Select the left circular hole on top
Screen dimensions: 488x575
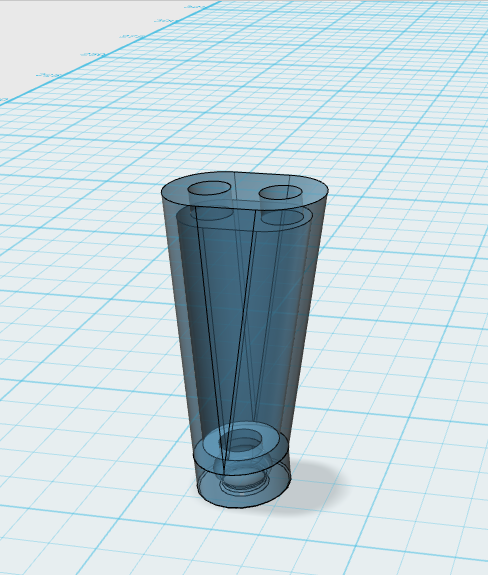coord(209,188)
